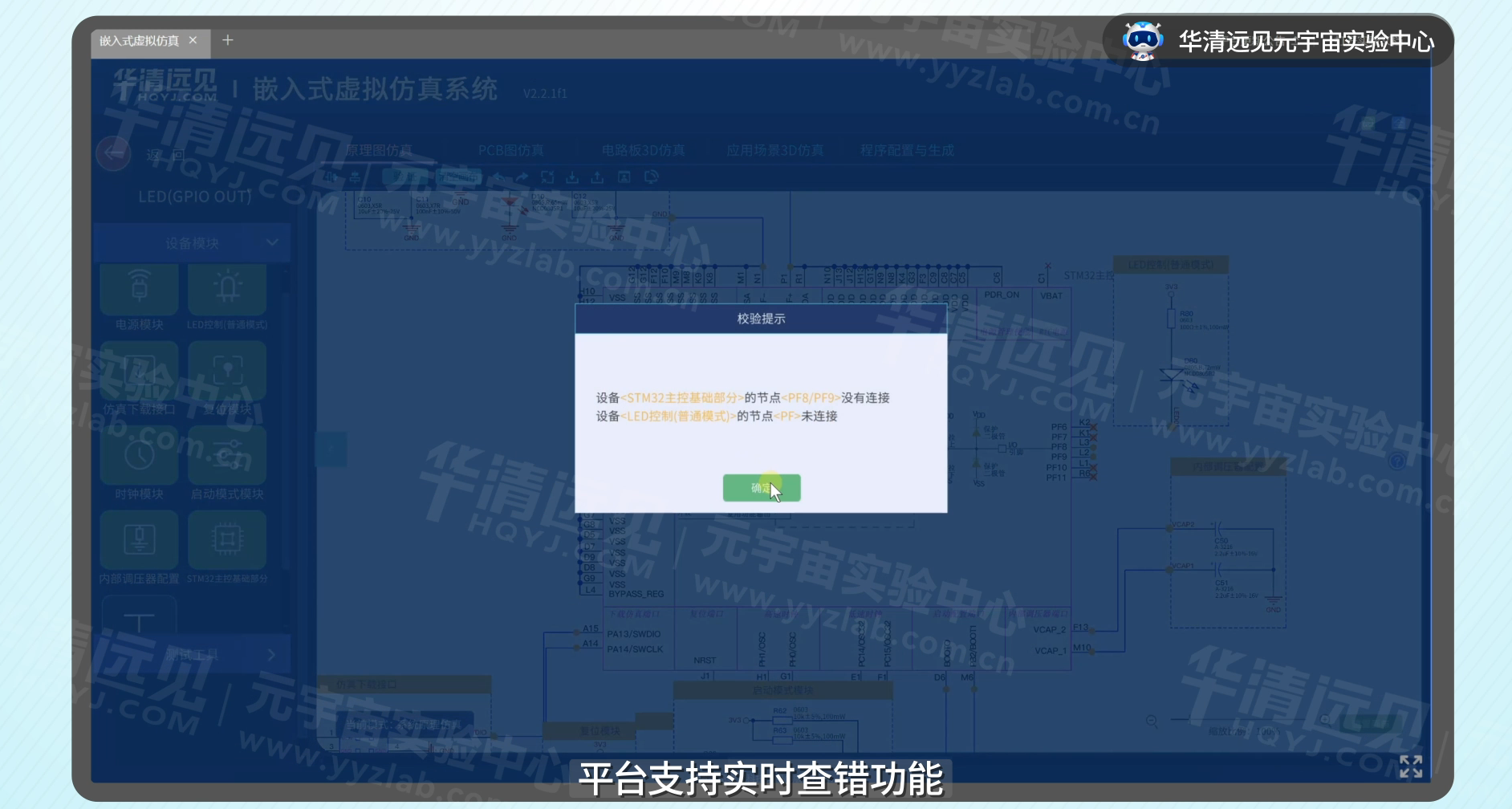Click the 清空画布 clear canvas button
The image size is (1512, 809).
pos(459,177)
